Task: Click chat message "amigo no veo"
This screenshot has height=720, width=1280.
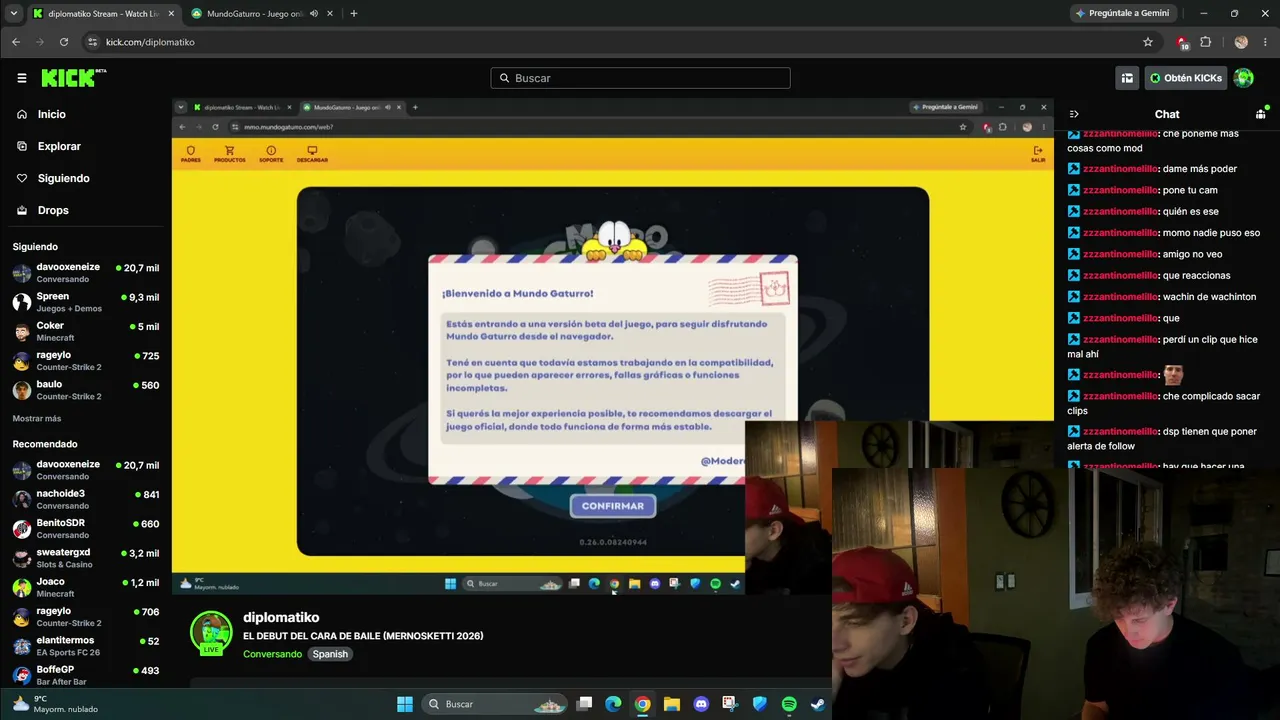Action: click(x=1192, y=254)
